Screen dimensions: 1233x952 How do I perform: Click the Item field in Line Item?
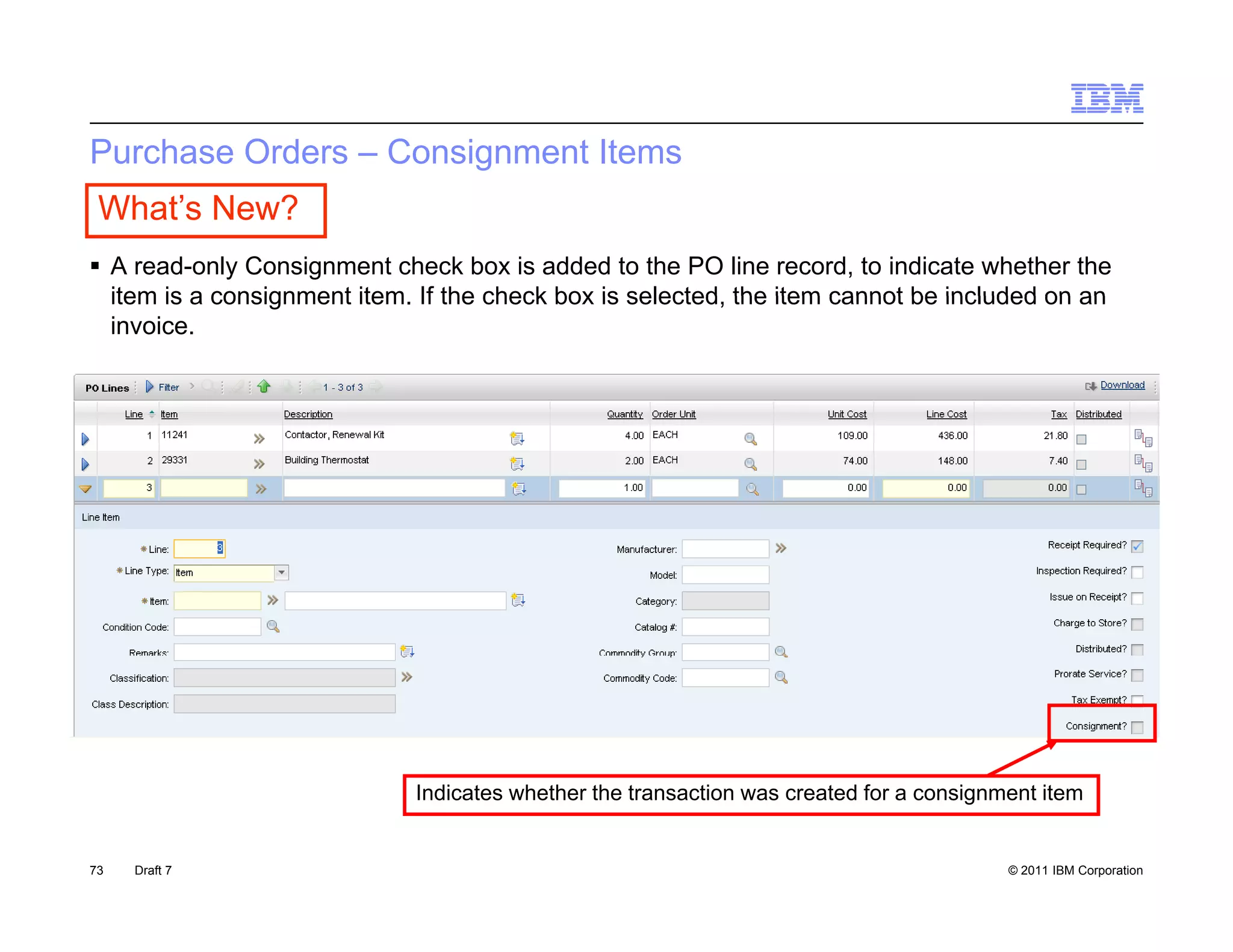217,601
